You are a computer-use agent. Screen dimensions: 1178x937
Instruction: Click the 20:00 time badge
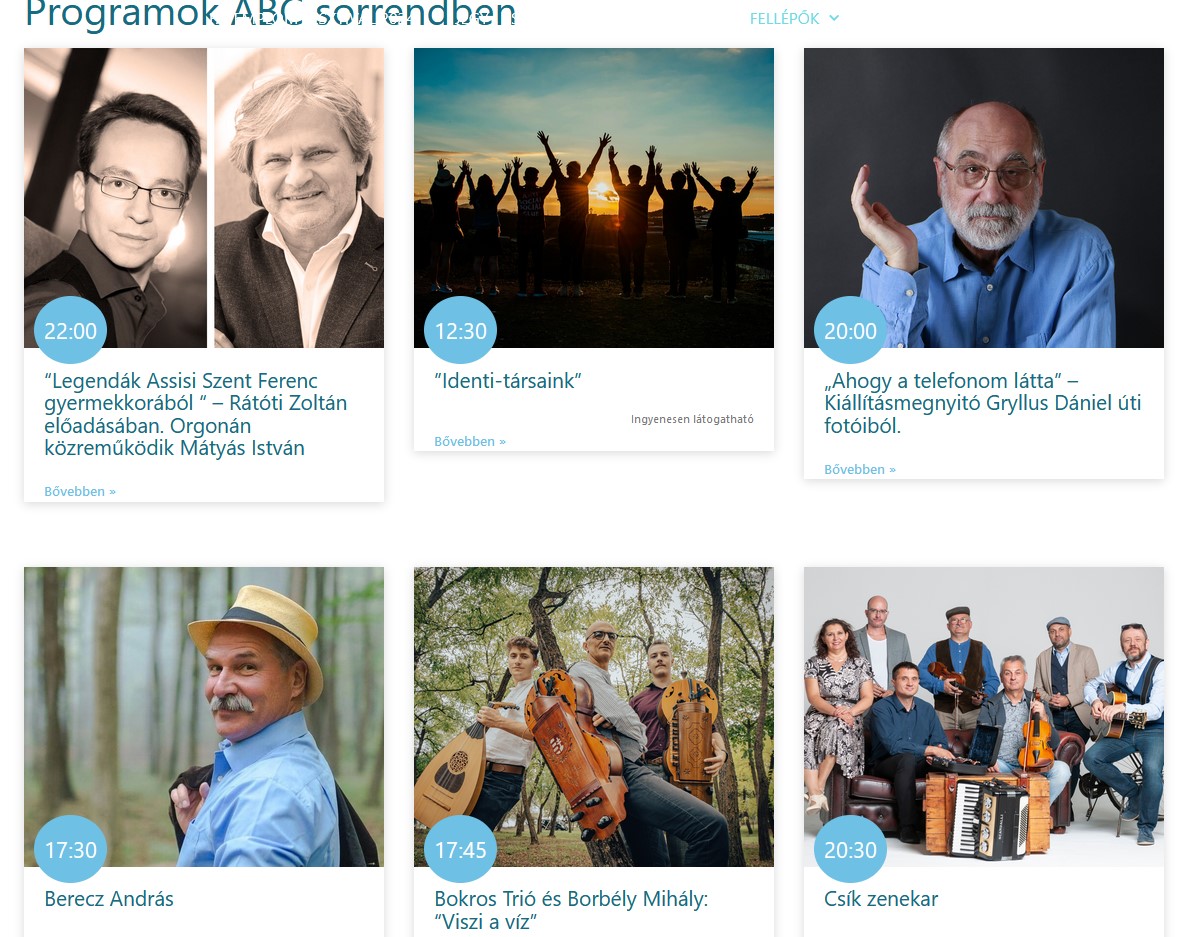pyautogui.click(x=850, y=331)
